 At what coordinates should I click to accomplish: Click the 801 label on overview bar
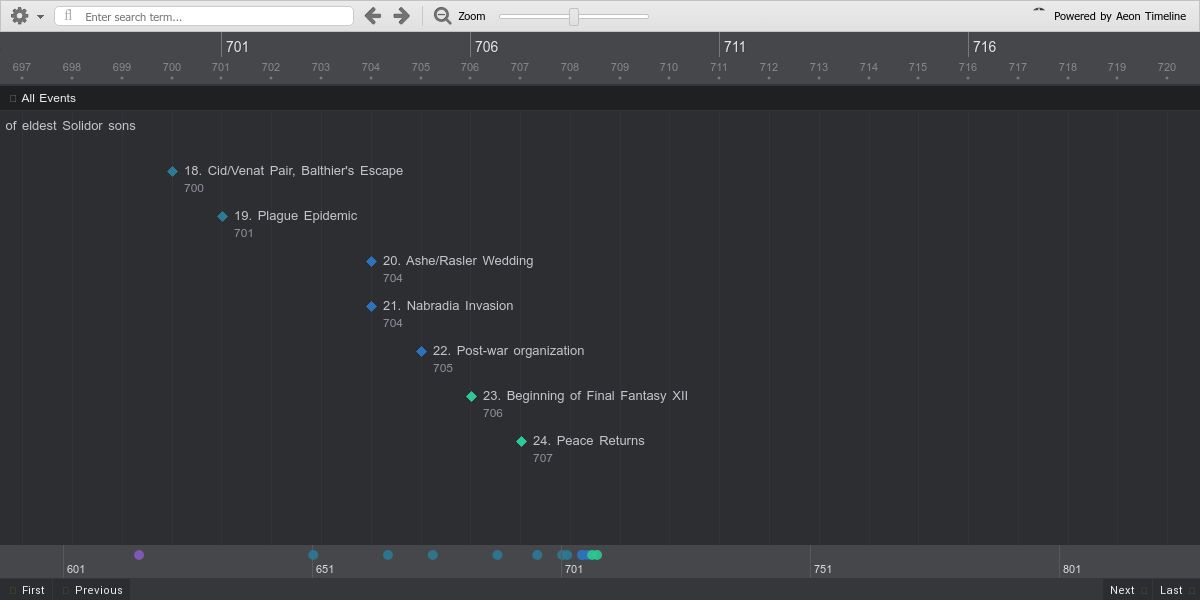pyautogui.click(x=1071, y=569)
